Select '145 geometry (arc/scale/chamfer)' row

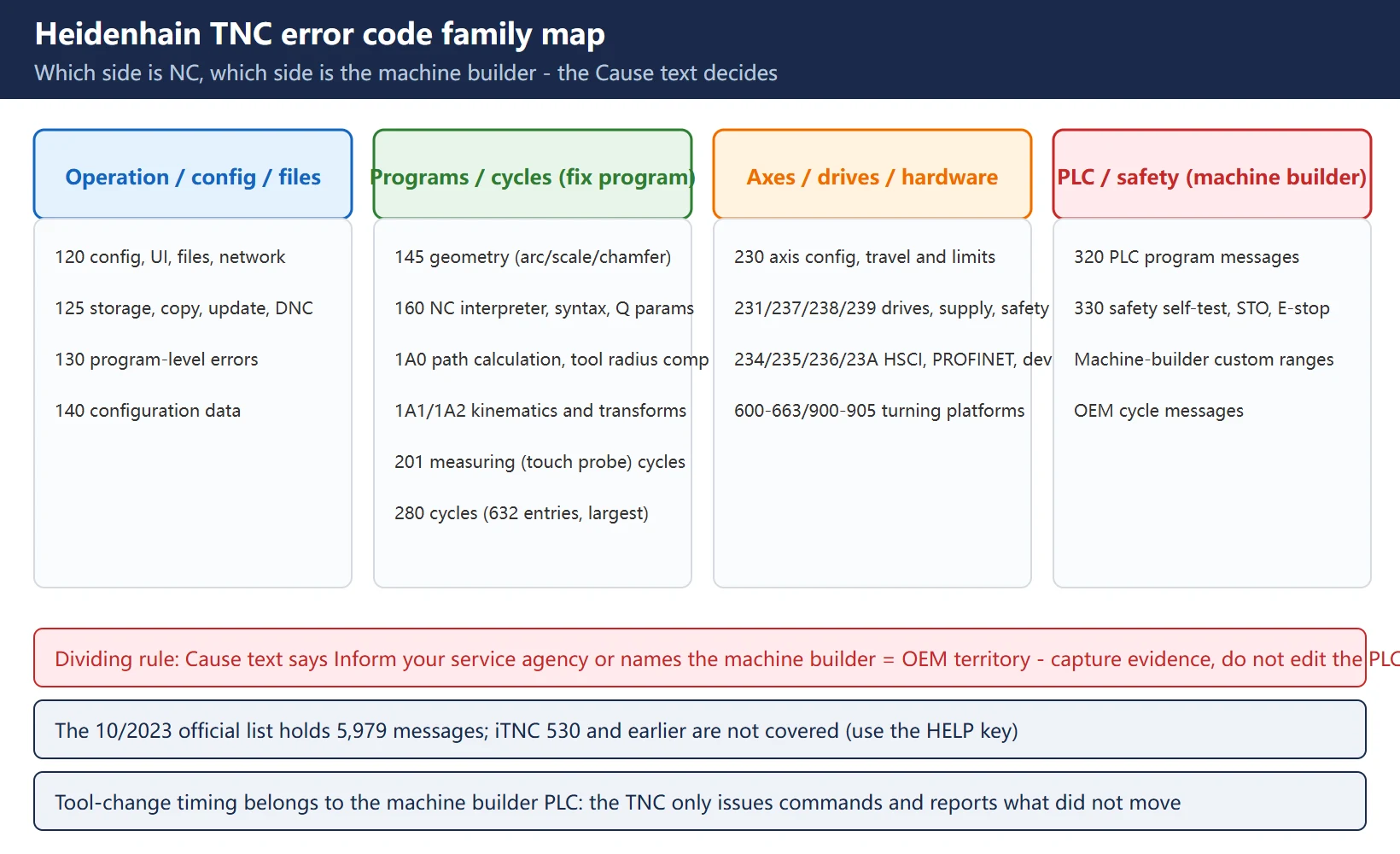(533, 257)
